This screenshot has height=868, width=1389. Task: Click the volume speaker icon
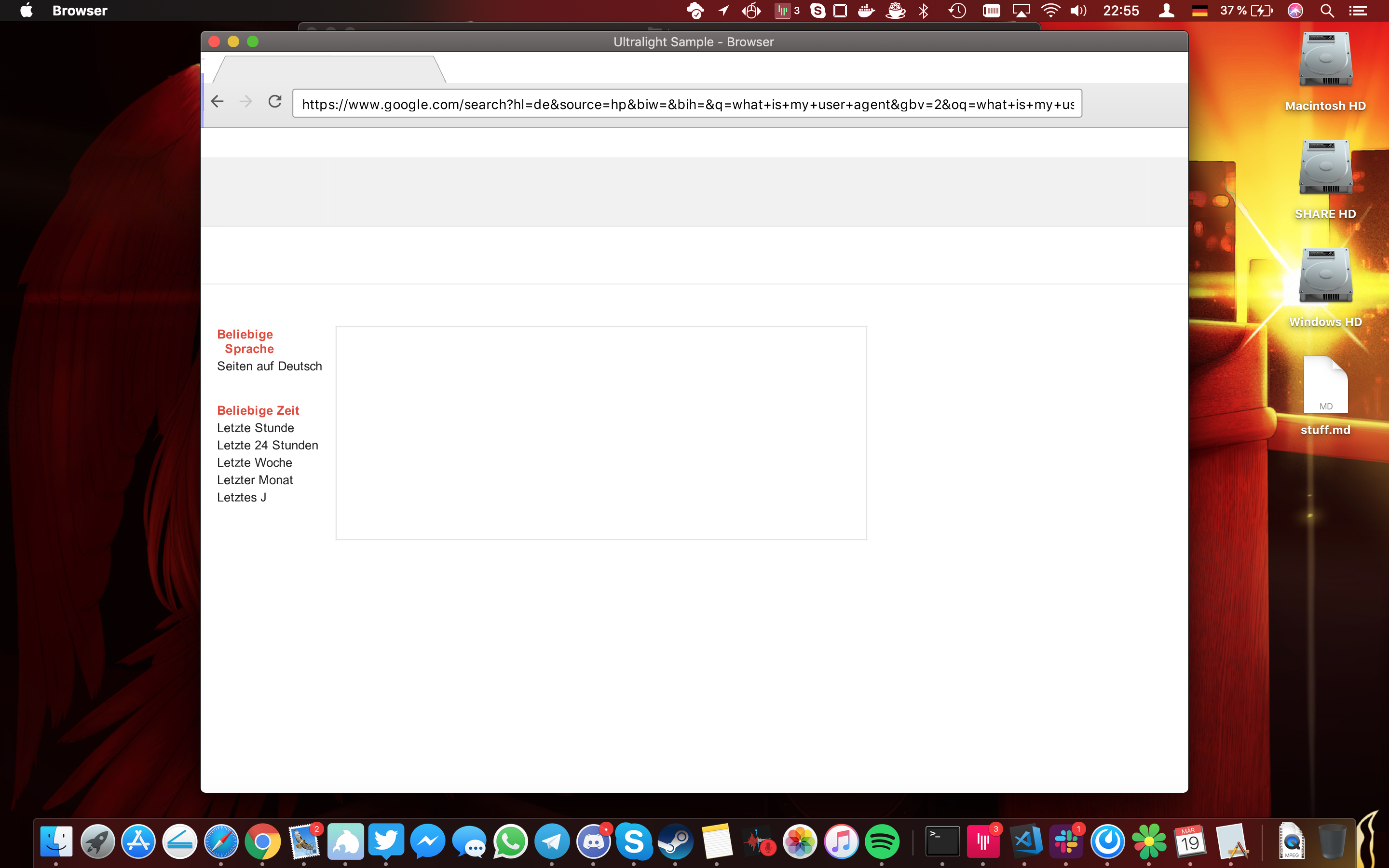pyautogui.click(x=1078, y=10)
